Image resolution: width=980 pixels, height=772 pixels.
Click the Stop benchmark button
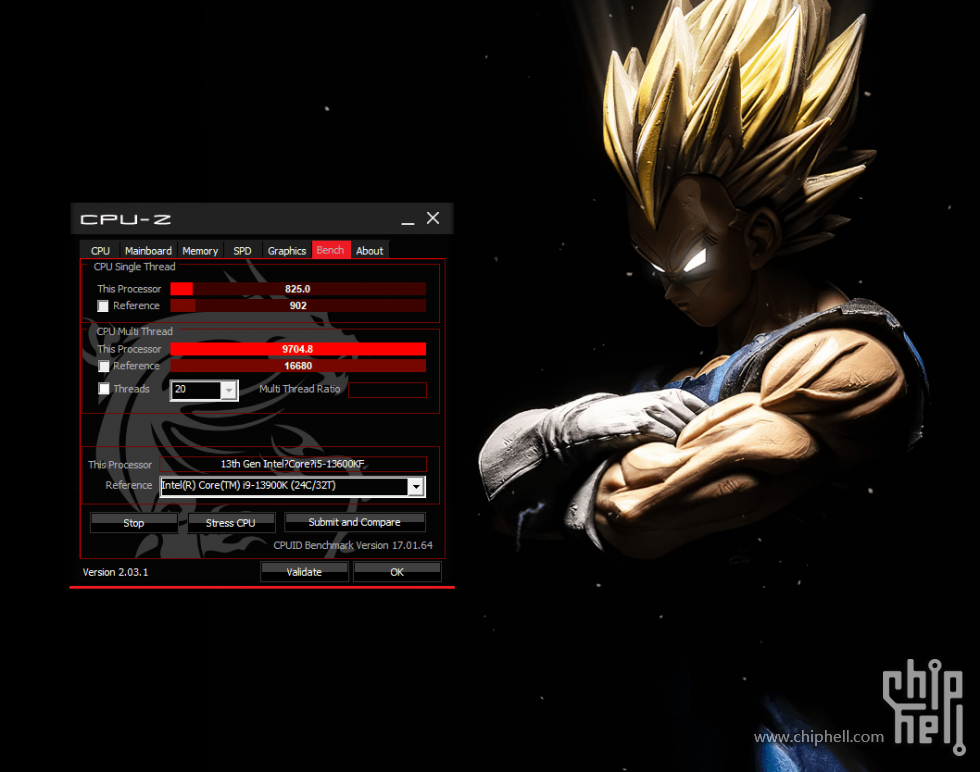134,523
